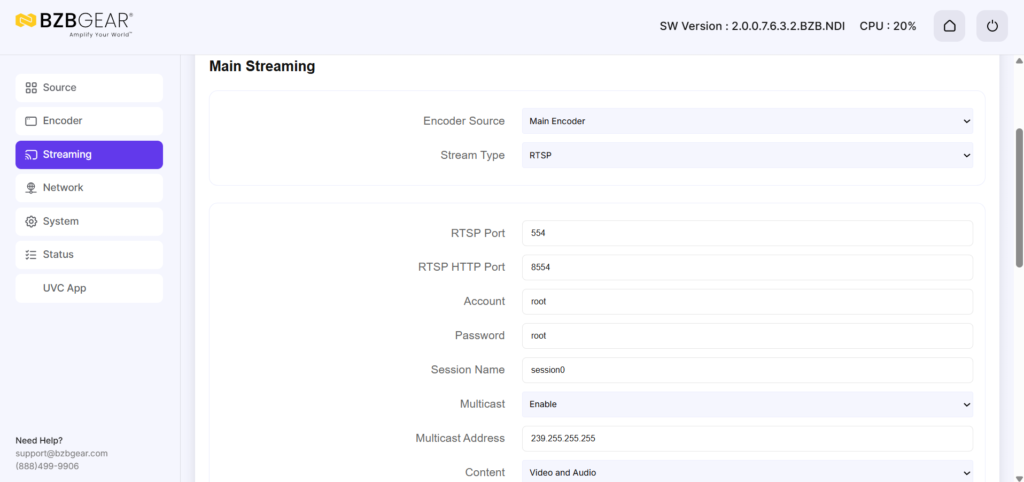
Task: Click the BZBGEAR logo
Action: (x=74, y=24)
